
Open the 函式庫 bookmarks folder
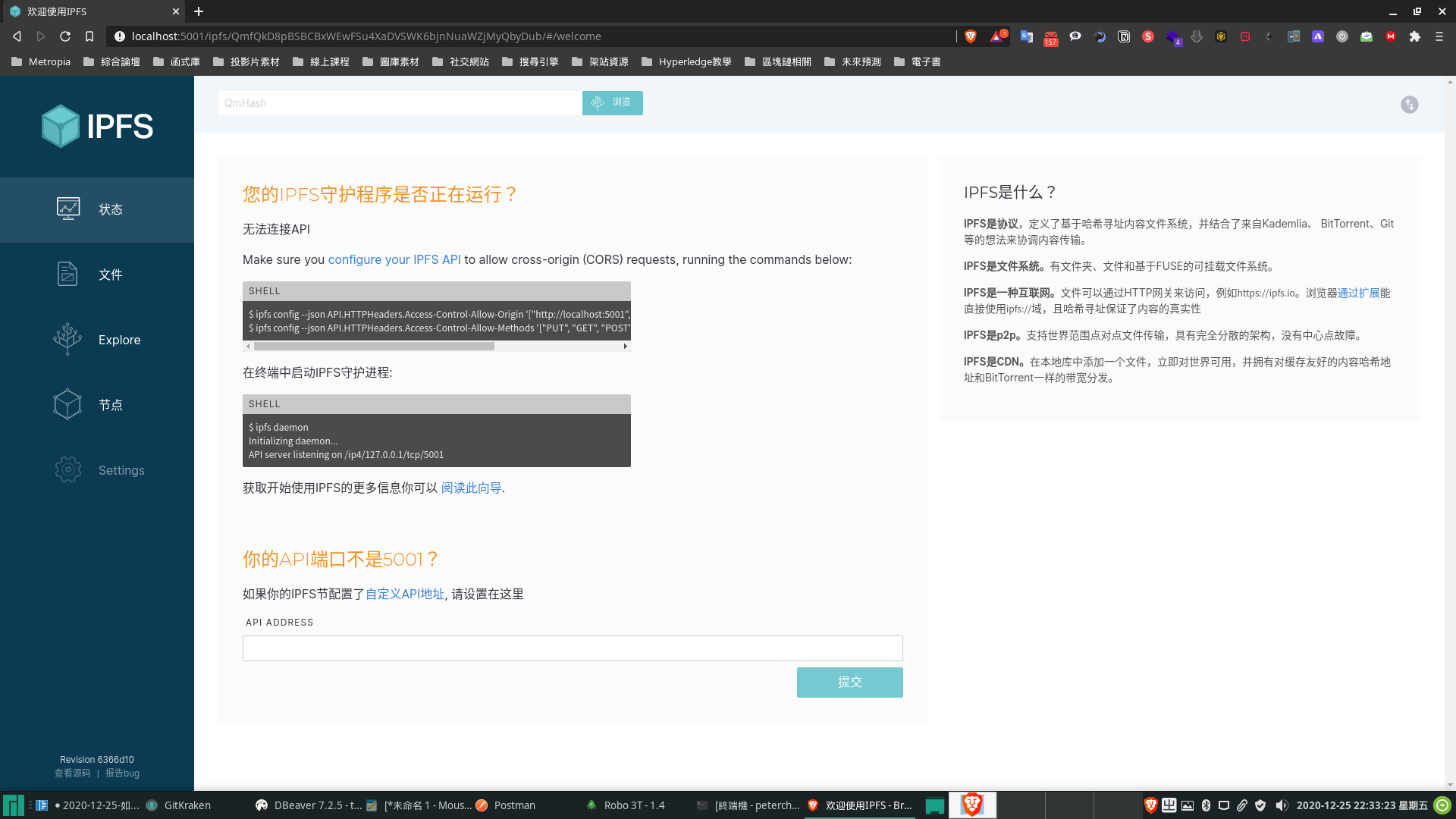click(x=177, y=62)
